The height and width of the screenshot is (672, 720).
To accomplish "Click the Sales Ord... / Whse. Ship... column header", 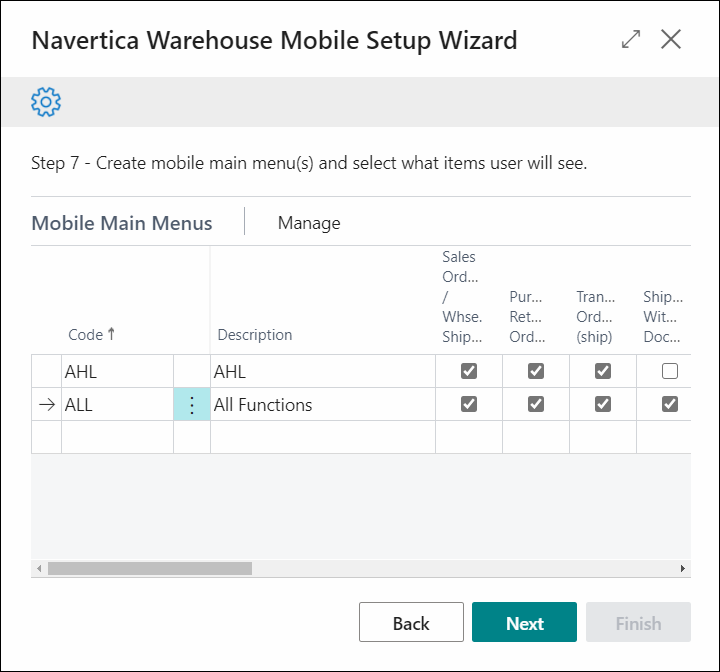I will coord(462,297).
